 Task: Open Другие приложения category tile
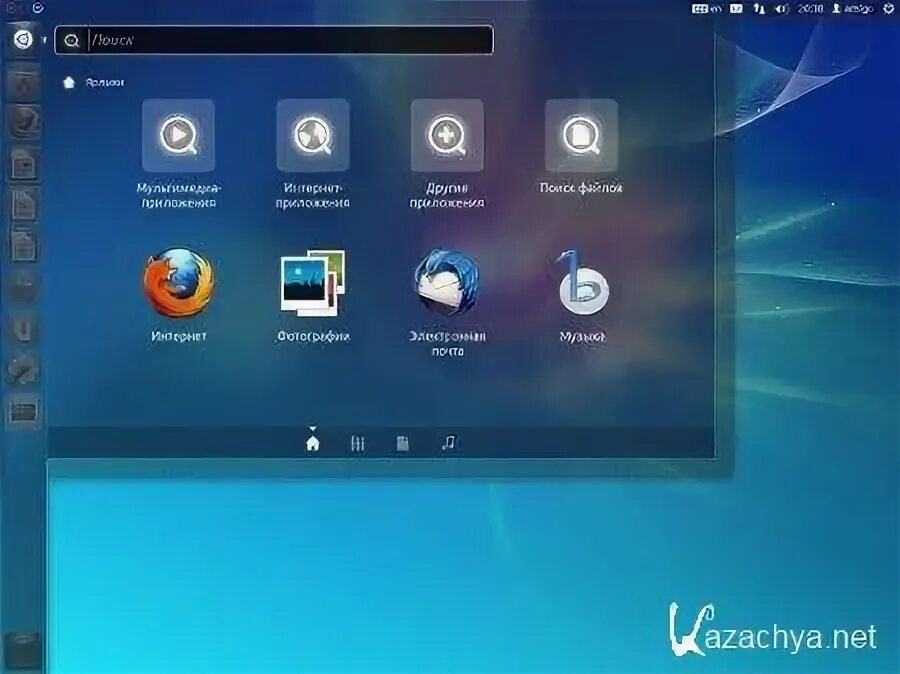click(x=447, y=154)
